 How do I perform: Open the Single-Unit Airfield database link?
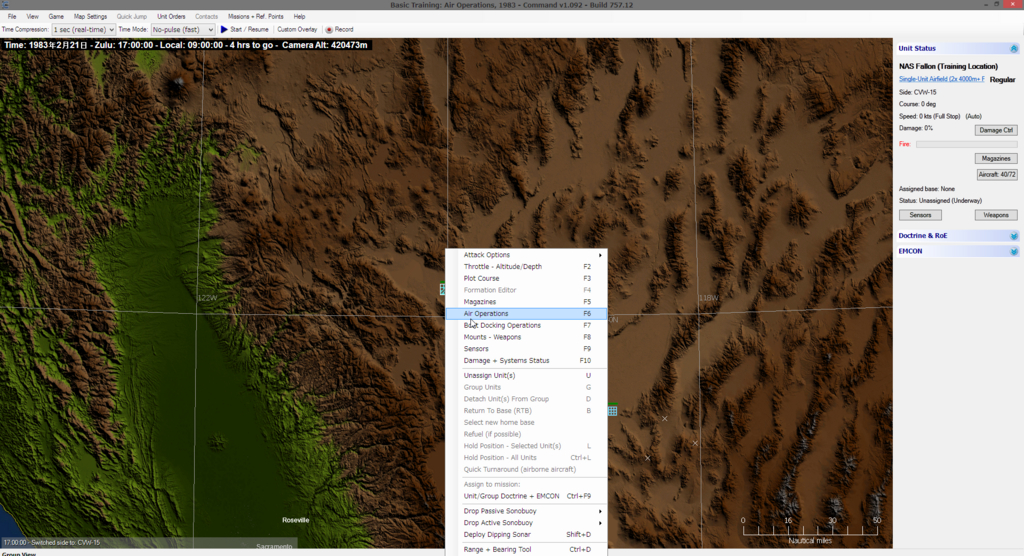[x=941, y=79]
